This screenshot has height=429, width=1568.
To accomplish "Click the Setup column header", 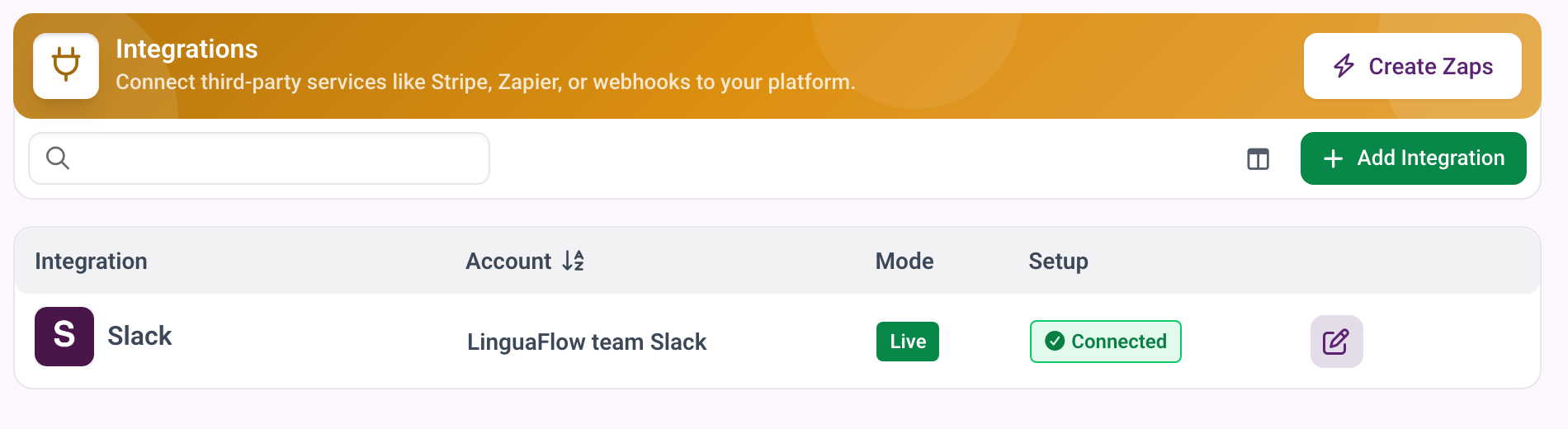I will (1058, 262).
